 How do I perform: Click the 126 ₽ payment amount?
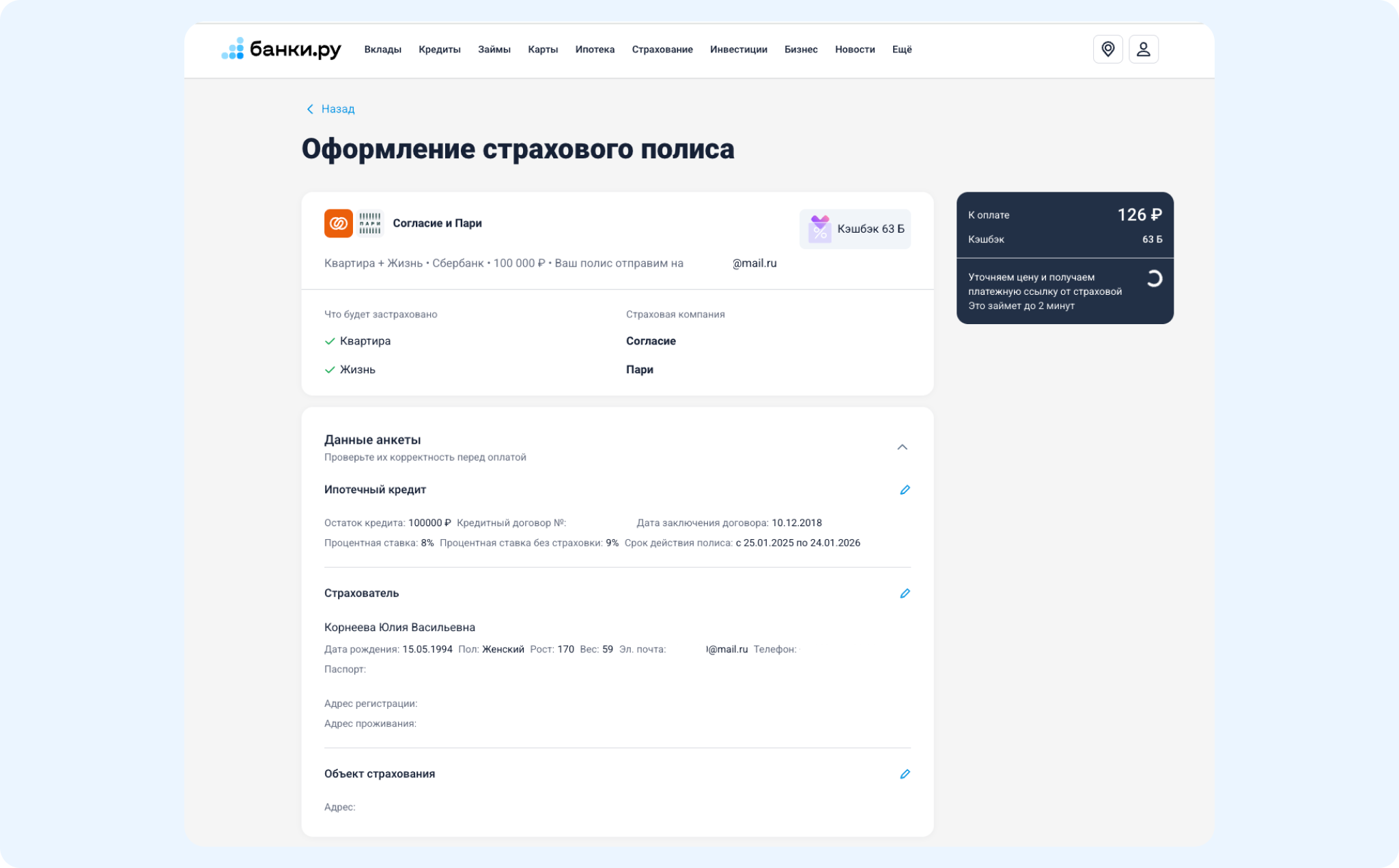(x=1139, y=215)
